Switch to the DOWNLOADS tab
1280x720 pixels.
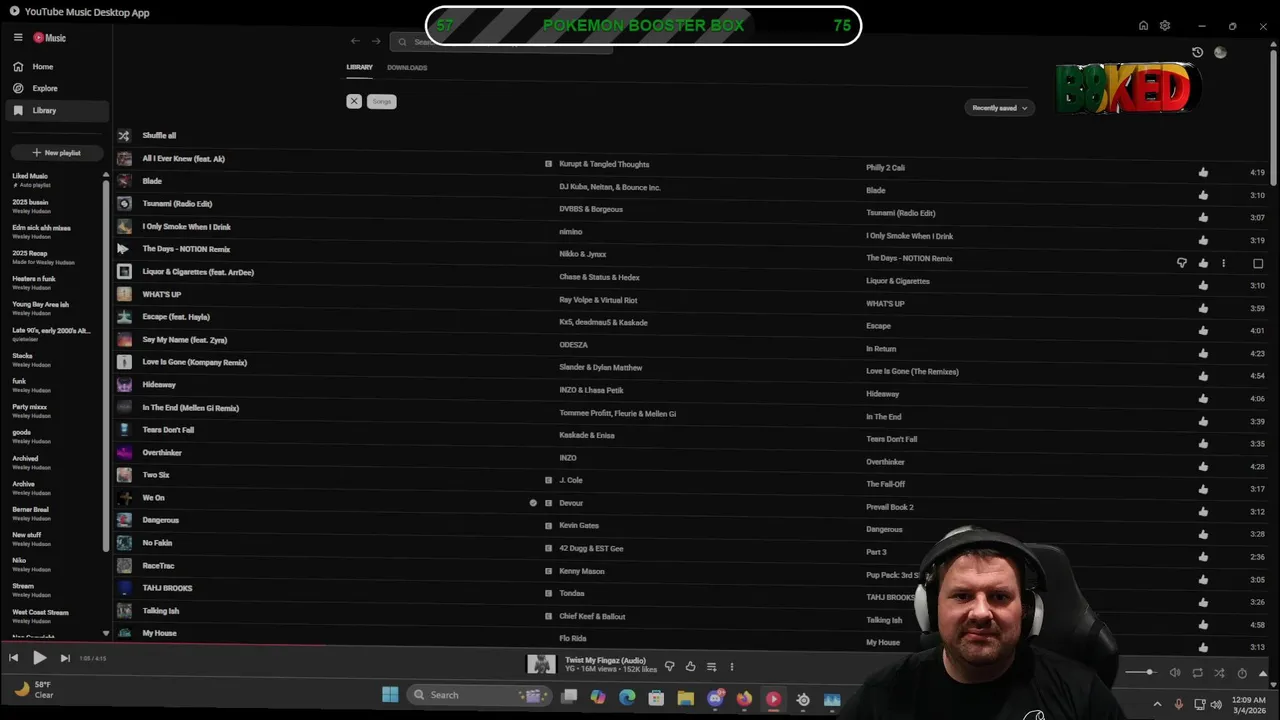[x=407, y=67]
